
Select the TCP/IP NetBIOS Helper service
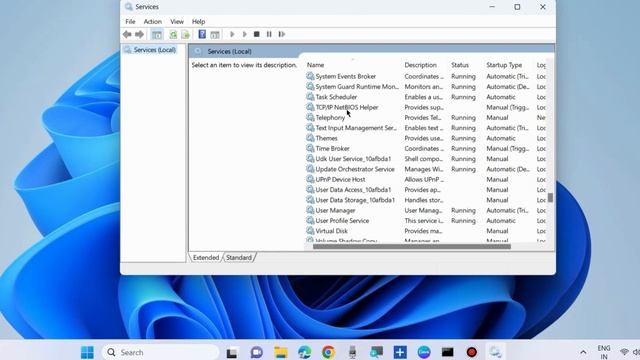point(347,107)
